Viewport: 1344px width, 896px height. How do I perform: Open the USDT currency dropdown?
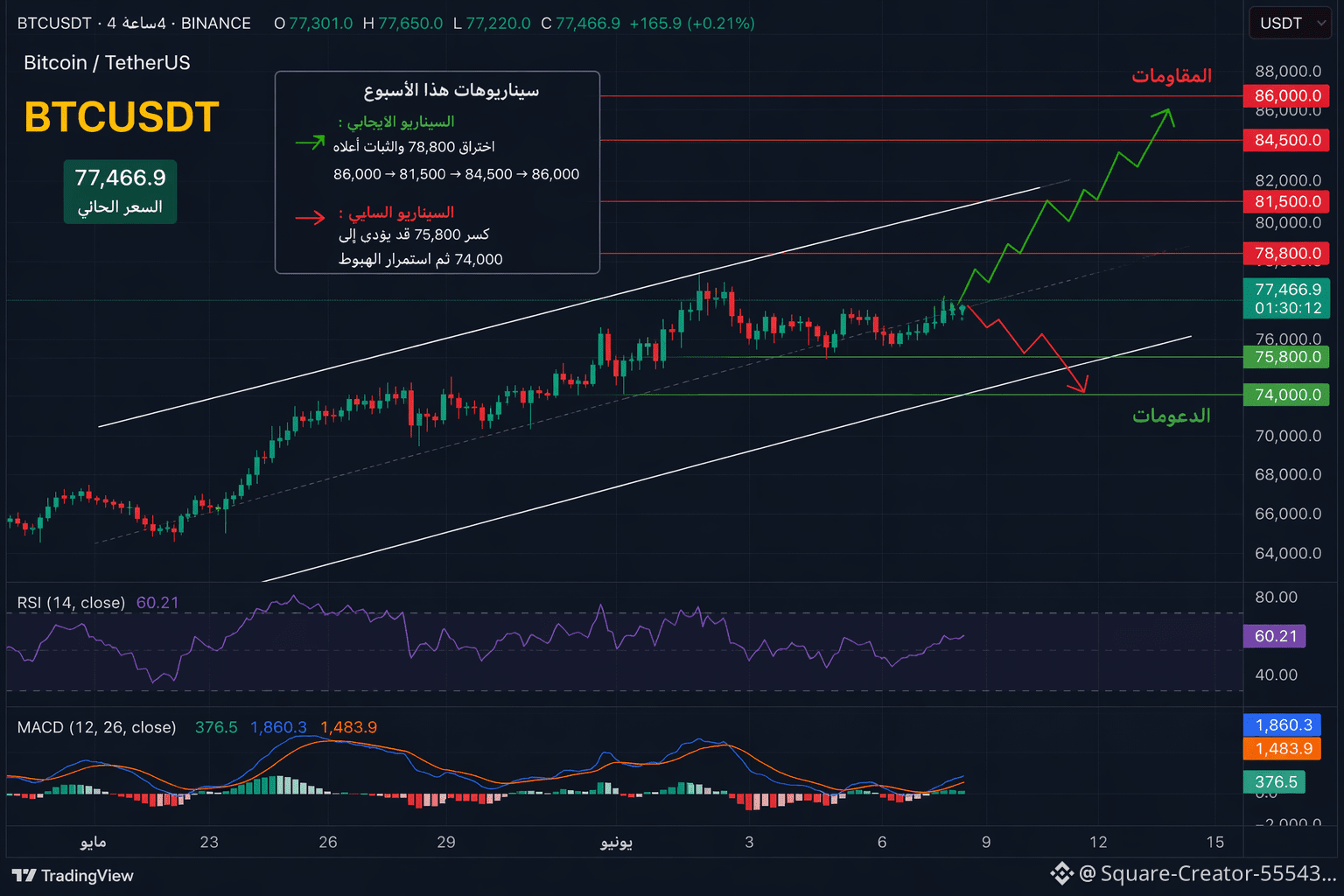pyautogui.click(x=1290, y=24)
